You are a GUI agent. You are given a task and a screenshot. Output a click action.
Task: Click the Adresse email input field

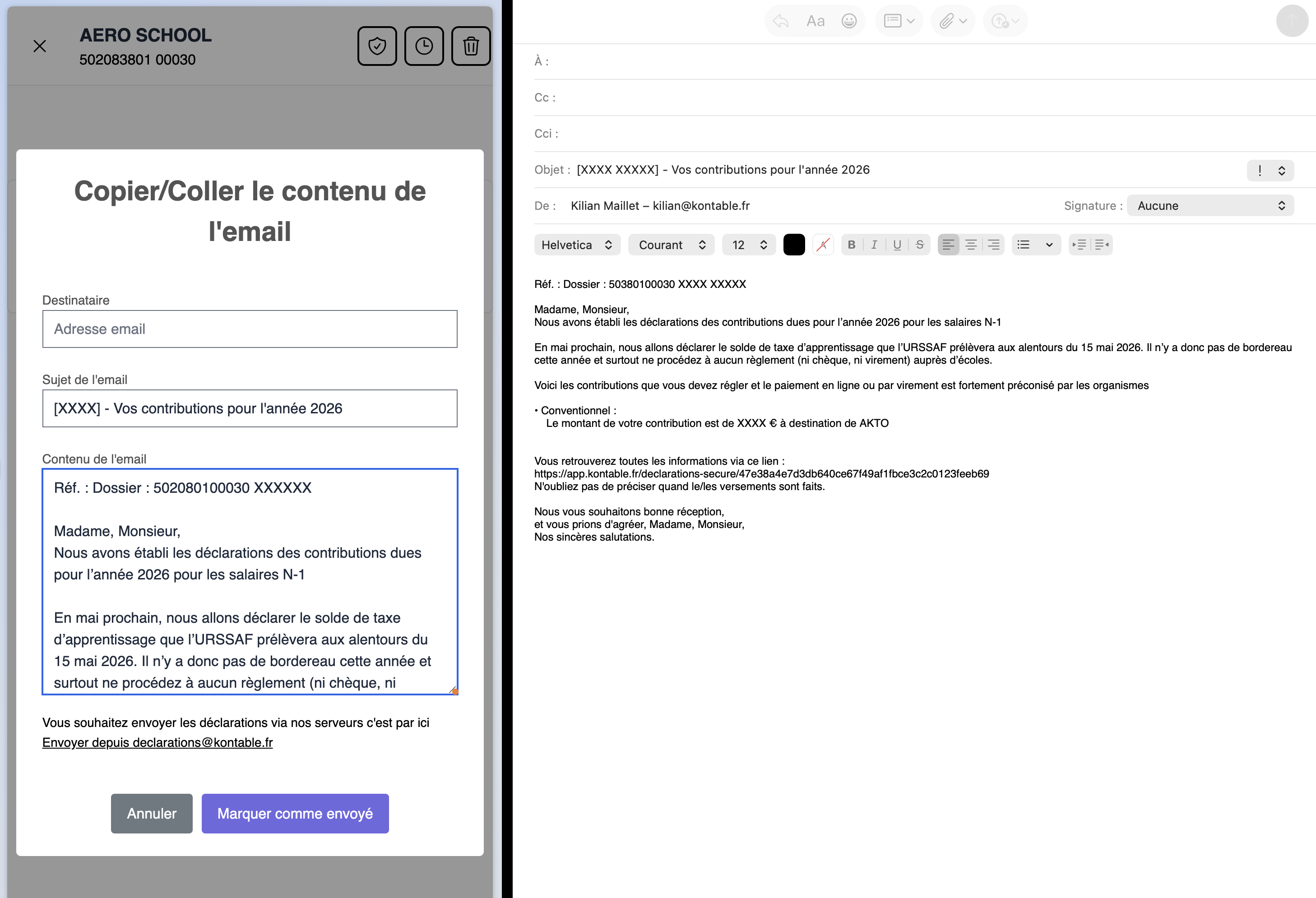pyautogui.click(x=249, y=329)
